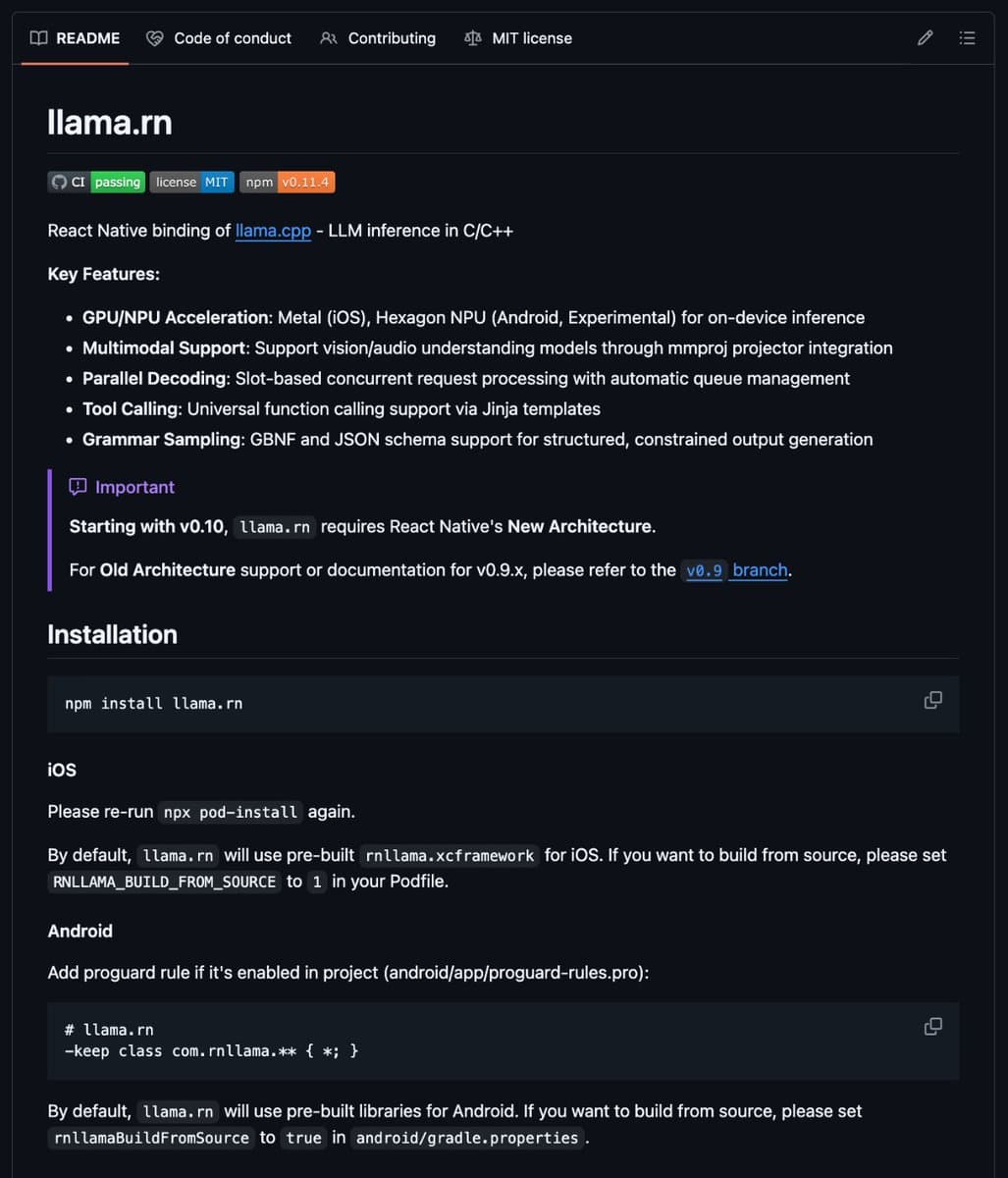
Task: Click the llama.rn main heading
Action: [x=110, y=122]
